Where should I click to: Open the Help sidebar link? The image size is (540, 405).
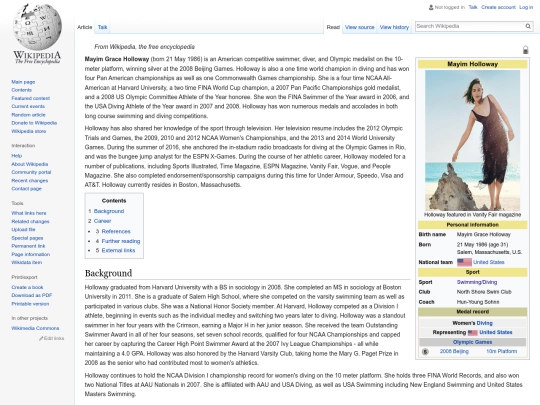coord(17,156)
